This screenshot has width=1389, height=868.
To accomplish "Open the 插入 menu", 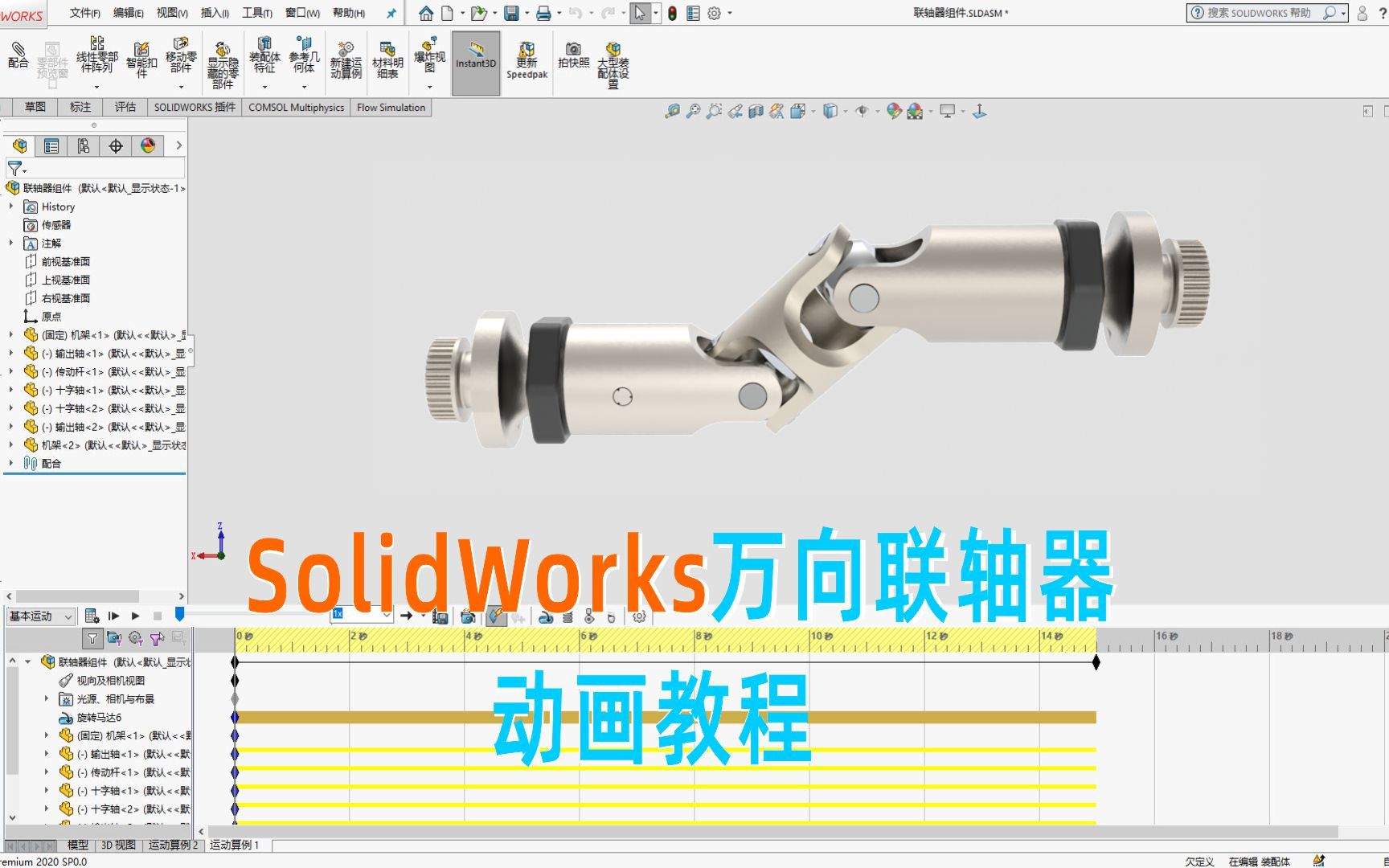I will [x=215, y=13].
